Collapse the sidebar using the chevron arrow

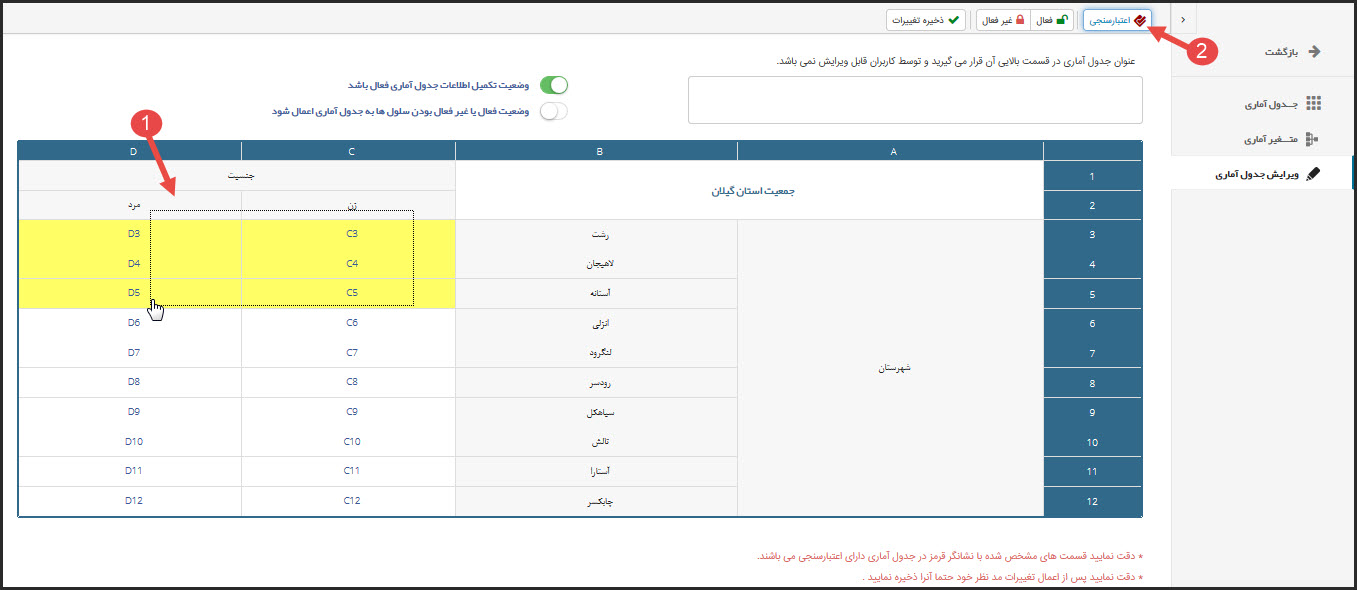coord(1183,19)
